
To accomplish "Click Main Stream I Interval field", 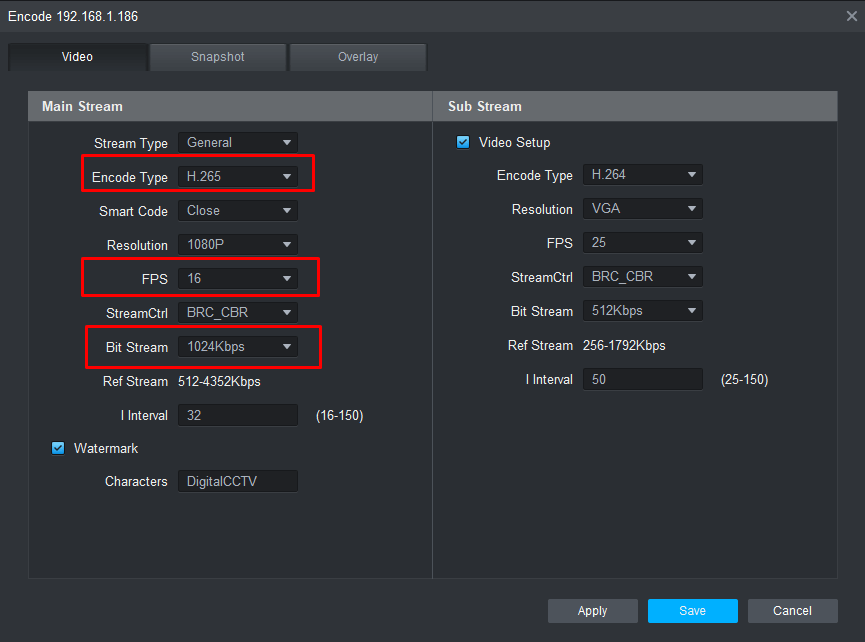I will [x=238, y=415].
